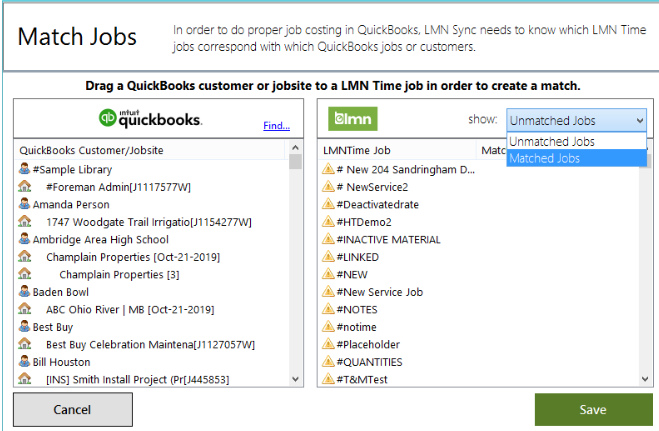Click the customer icon beside Ambridge Area High School

[24, 239]
